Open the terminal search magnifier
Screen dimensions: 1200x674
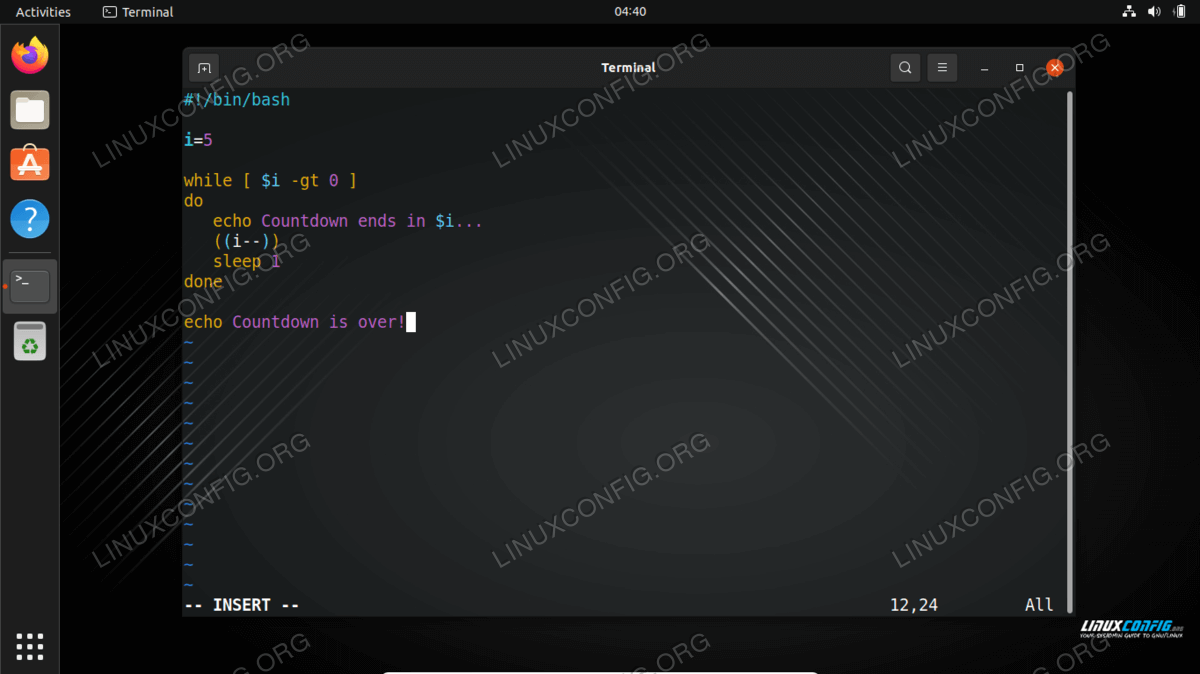[905, 68]
